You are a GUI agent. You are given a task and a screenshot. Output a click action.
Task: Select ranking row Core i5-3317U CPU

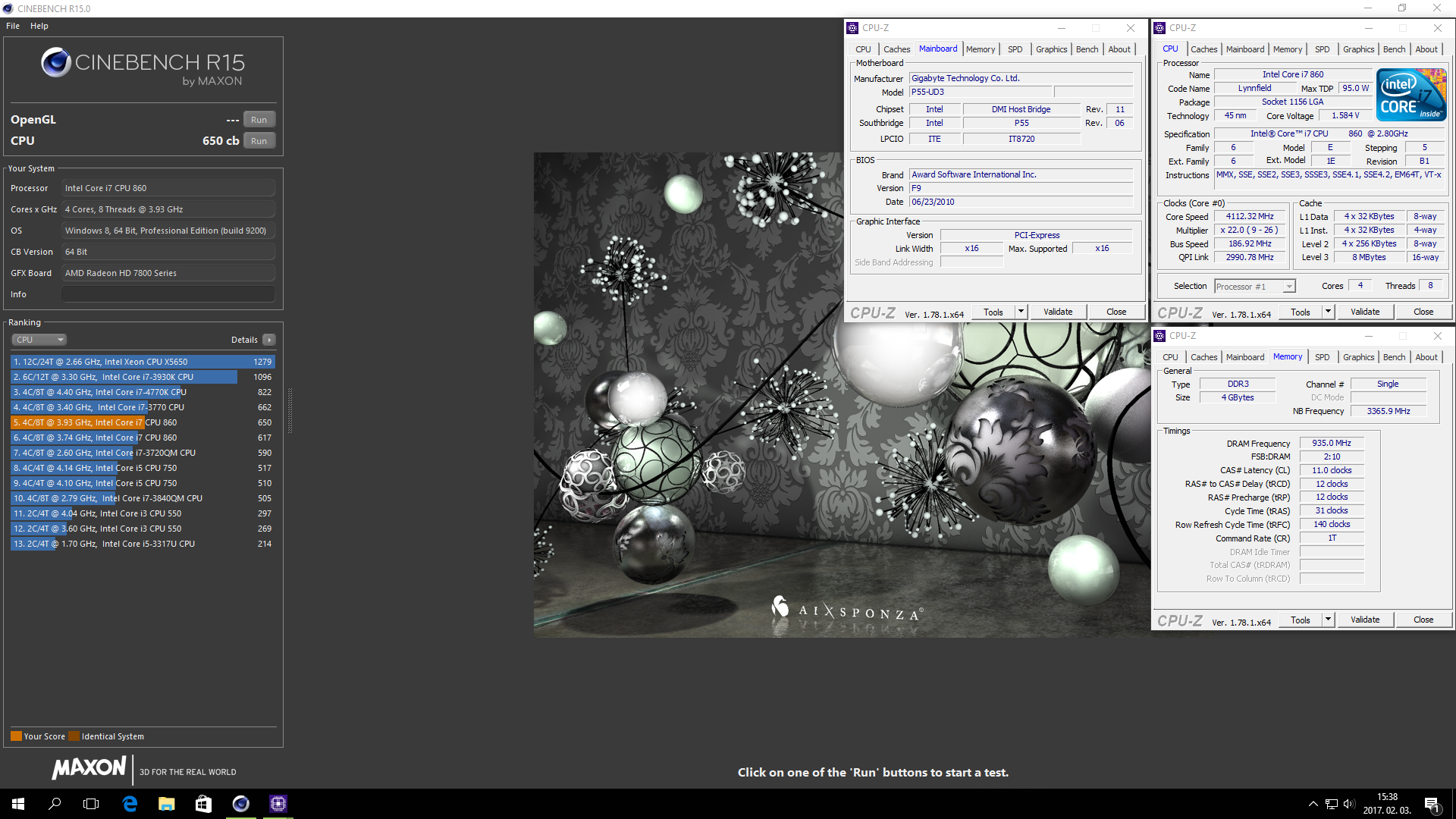point(143,544)
